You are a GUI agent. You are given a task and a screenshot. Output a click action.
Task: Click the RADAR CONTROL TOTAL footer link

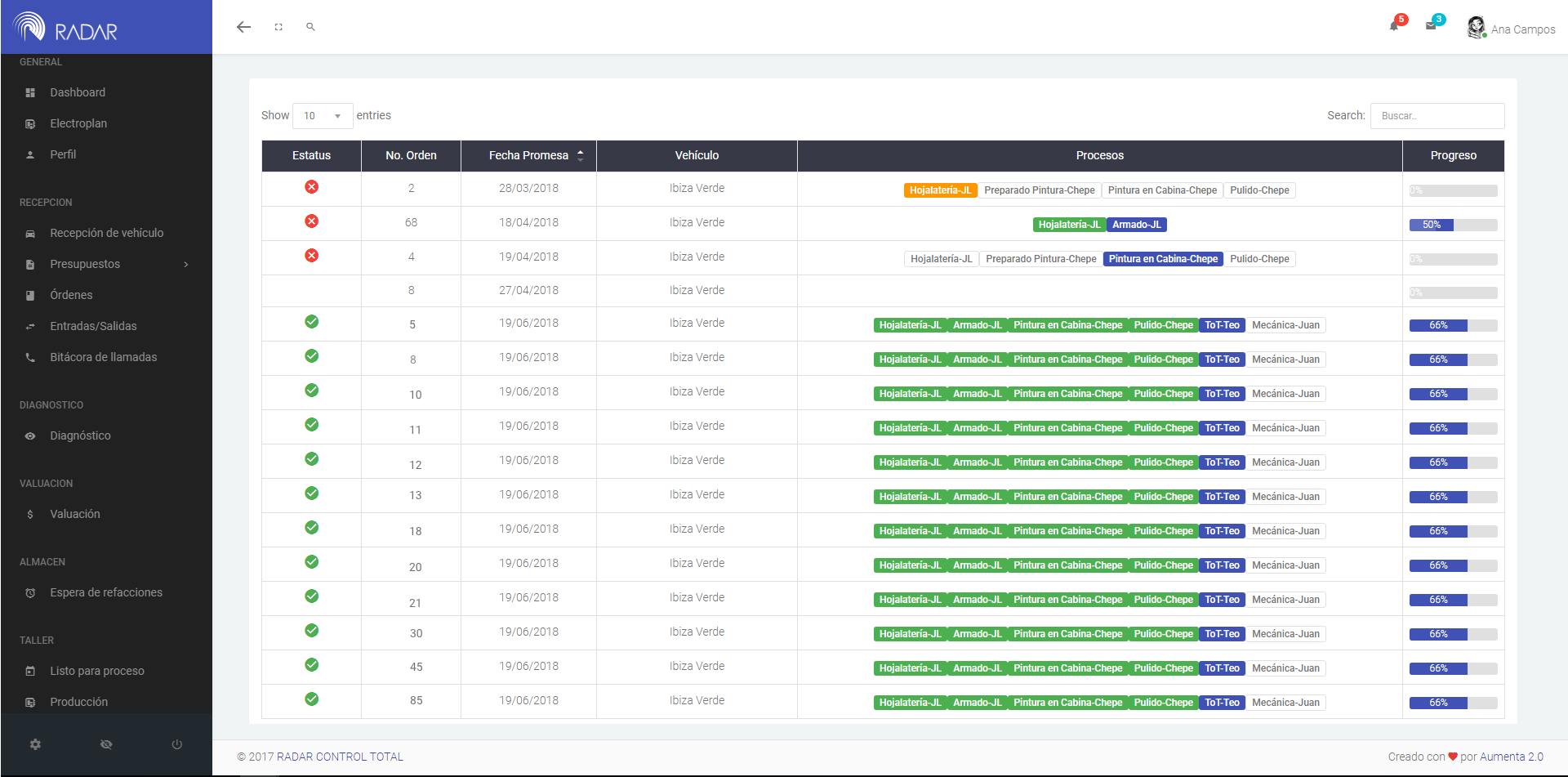click(340, 757)
